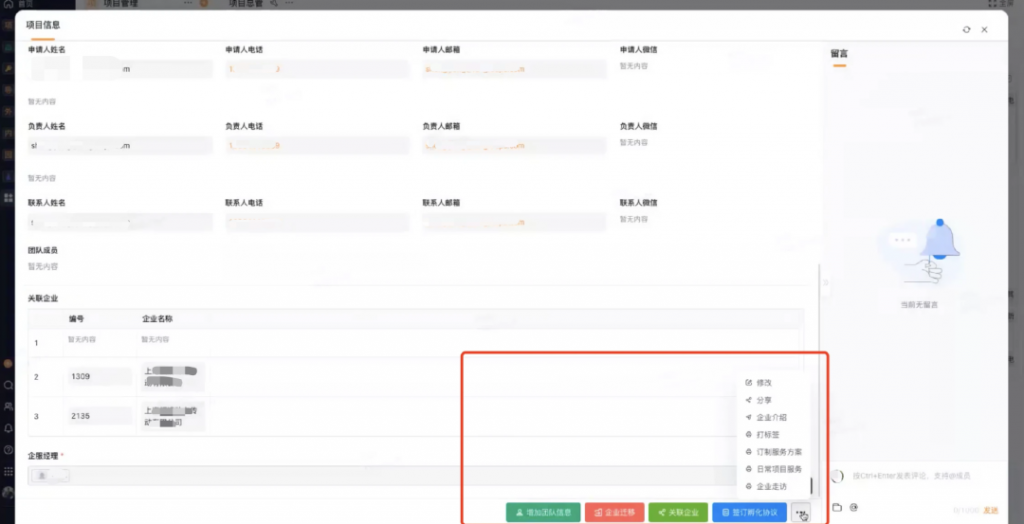Choose 分享 in the popup menu
This screenshot has height=524, width=1024.
pos(764,400)
